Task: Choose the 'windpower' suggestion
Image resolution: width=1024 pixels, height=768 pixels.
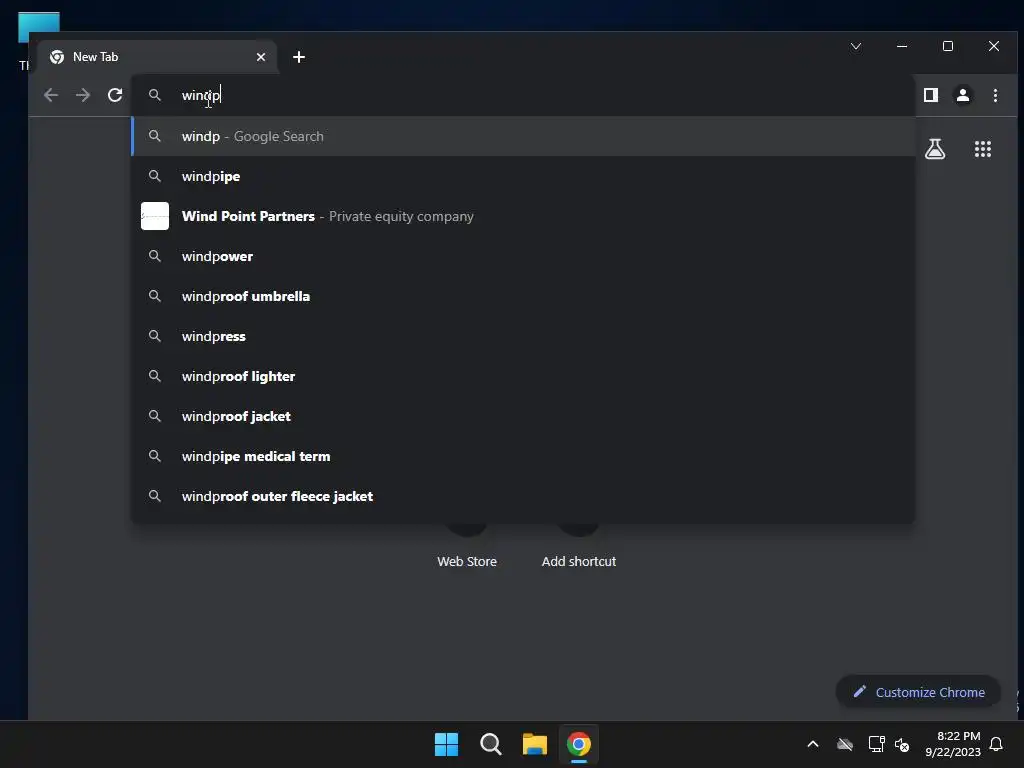Action: 522,256
